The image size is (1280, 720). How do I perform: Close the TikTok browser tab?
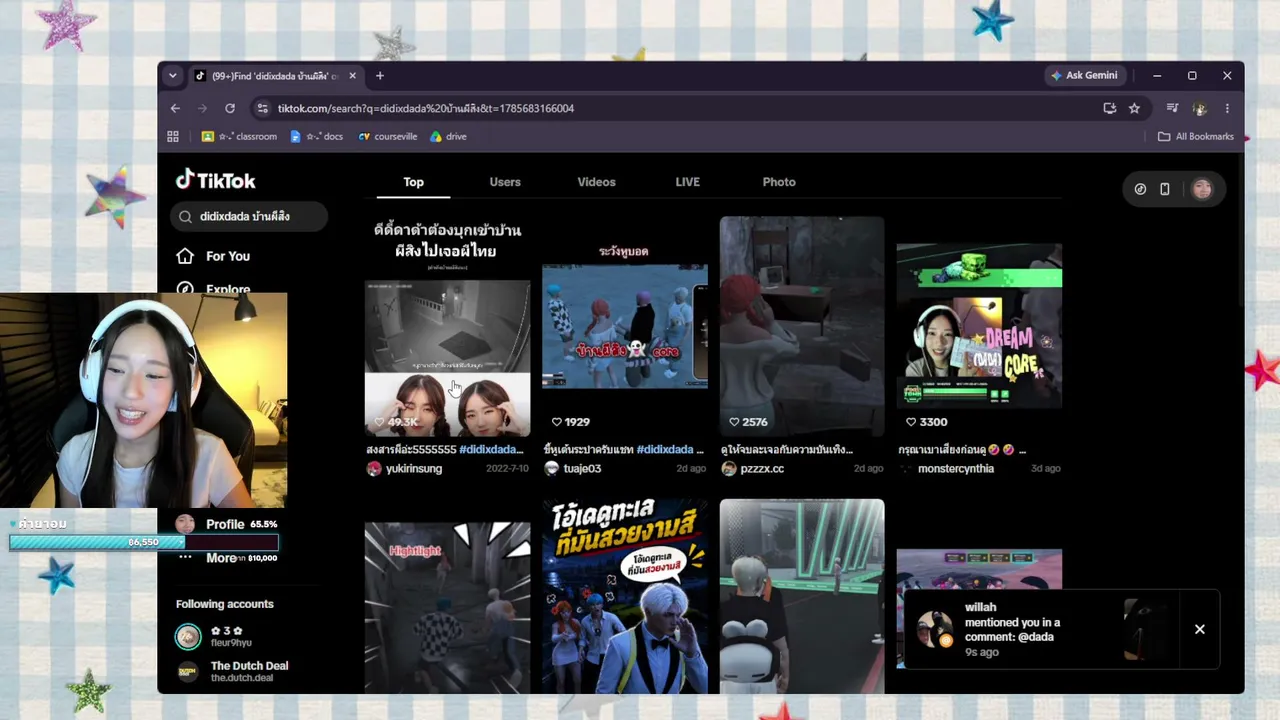click(353, 76)
